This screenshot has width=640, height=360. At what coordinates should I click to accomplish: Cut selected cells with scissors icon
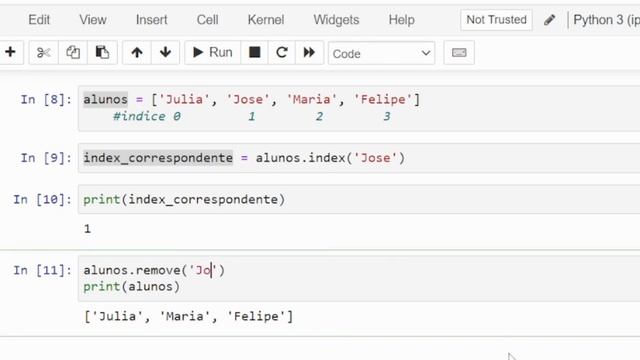pyautogui.click(x=44, y=52)
